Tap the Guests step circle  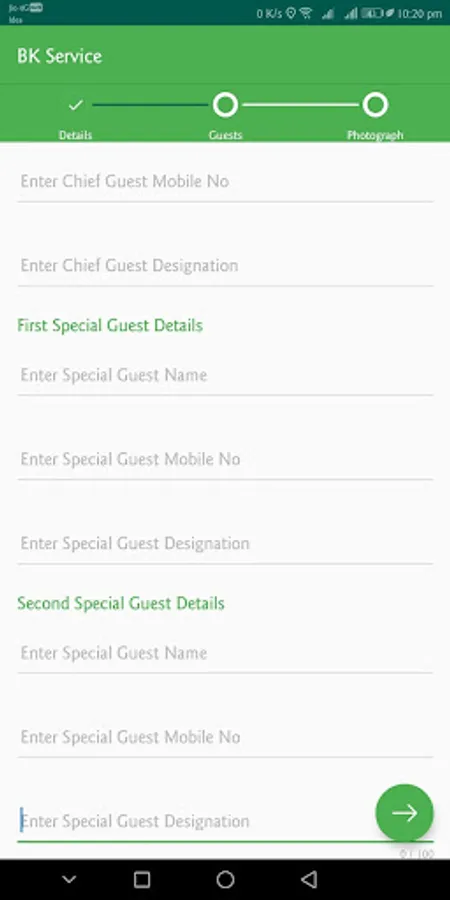pos(225,105)
